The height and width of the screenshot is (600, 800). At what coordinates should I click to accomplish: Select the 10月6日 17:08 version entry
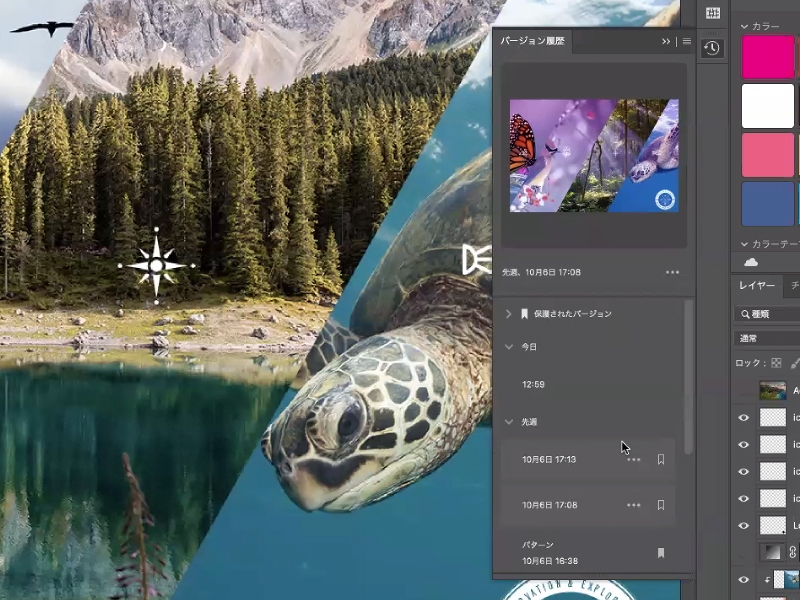pos(588,505)
